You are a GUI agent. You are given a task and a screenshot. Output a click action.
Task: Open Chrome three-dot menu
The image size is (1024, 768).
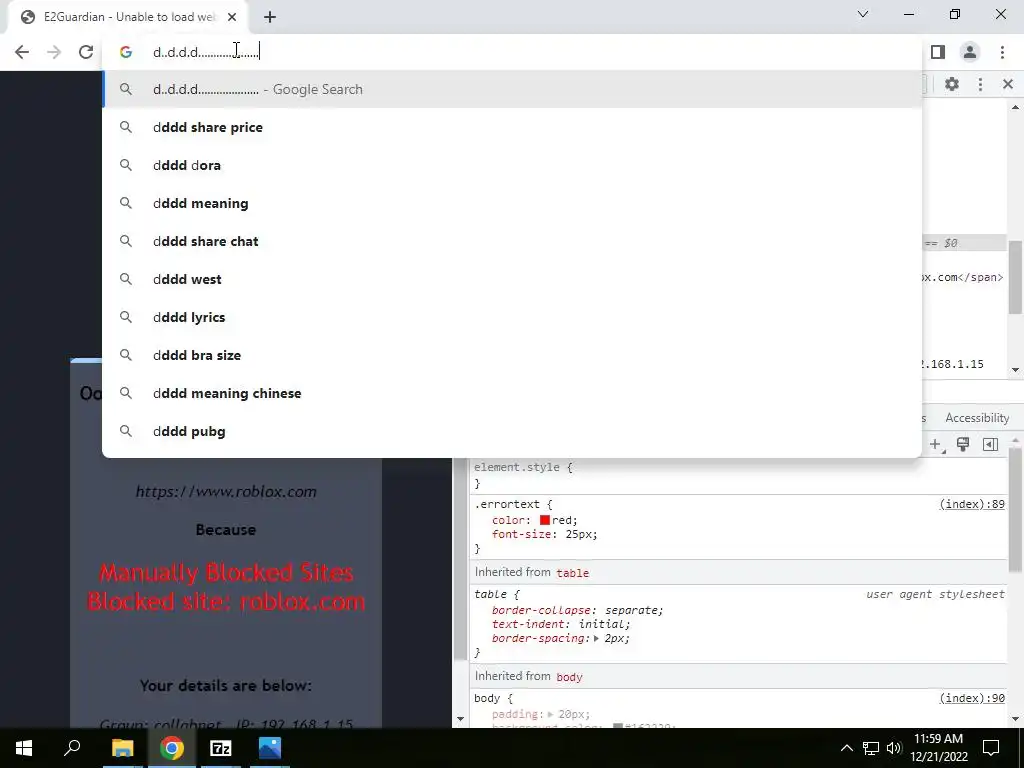click(1002, 52)
